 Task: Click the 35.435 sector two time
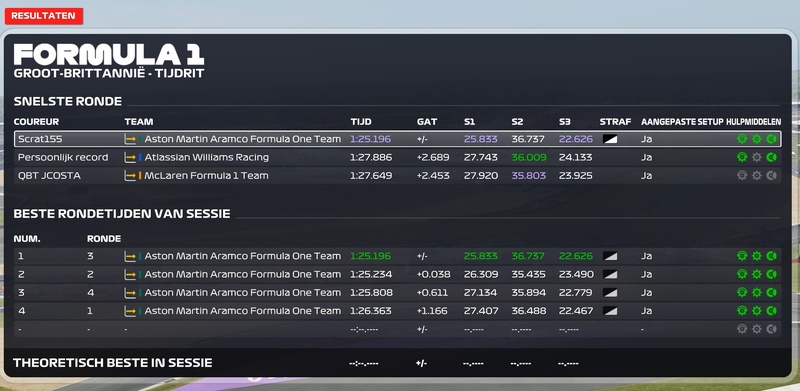(x=528, y=274)
